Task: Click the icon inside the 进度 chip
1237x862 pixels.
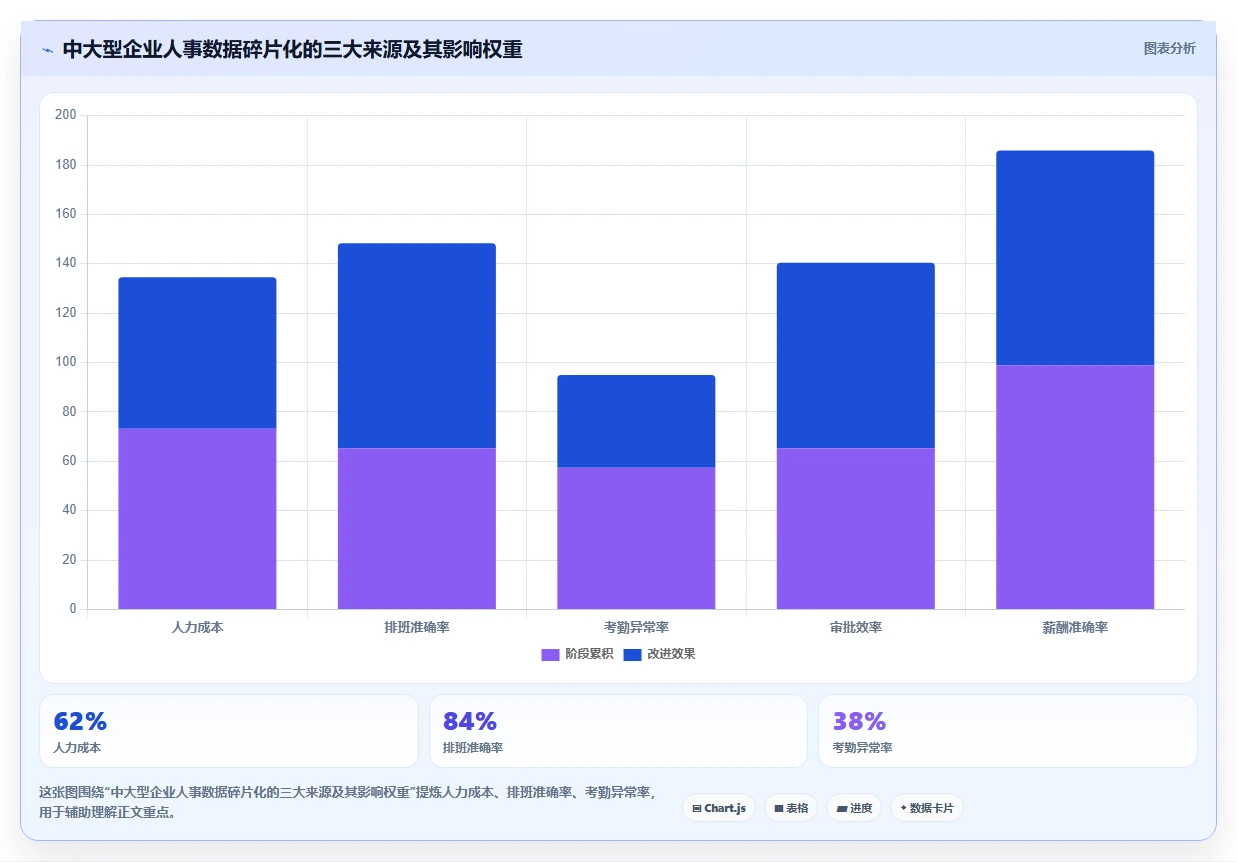Action: (x=841, y=808)
